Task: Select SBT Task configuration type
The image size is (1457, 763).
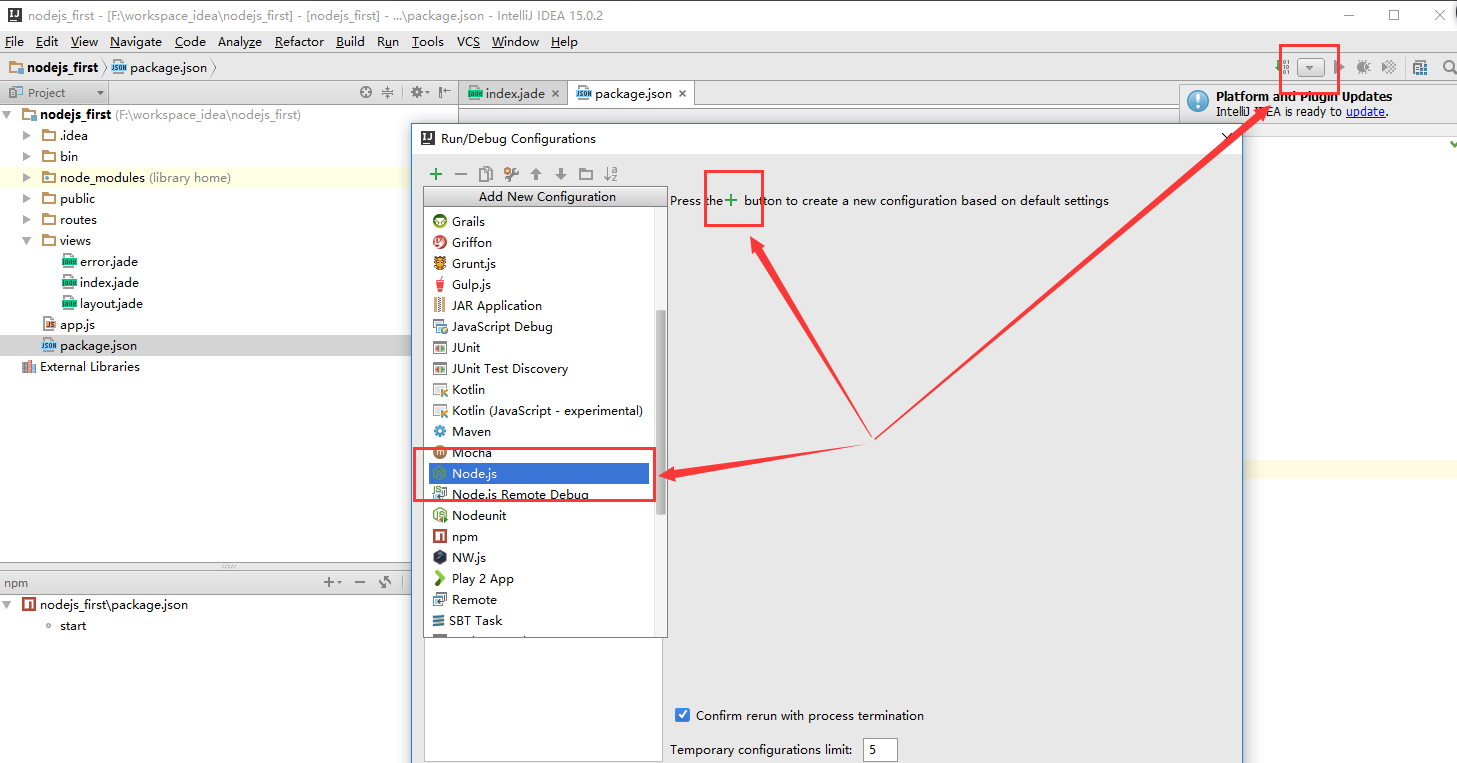Action: pos(539,620)
